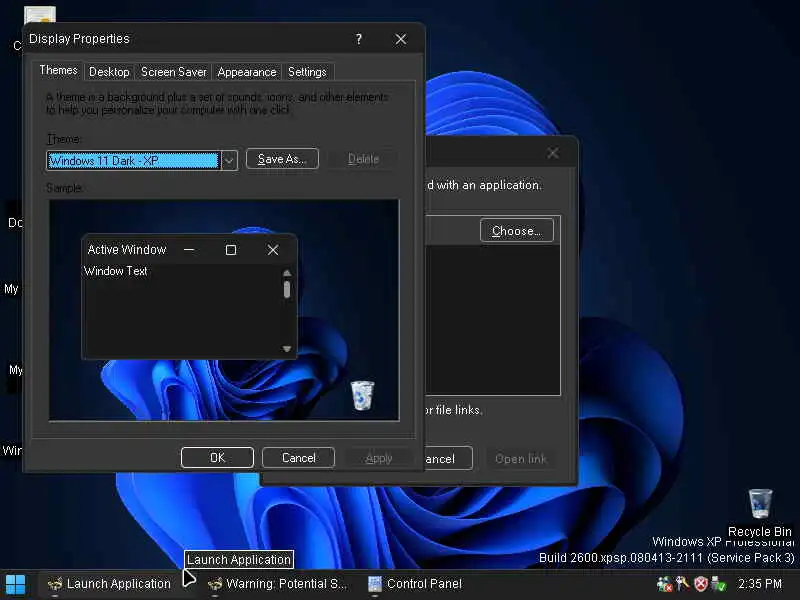Click the taskbar clock showing 2:35 PM
800x600 pixels.
tap(760, 584)
